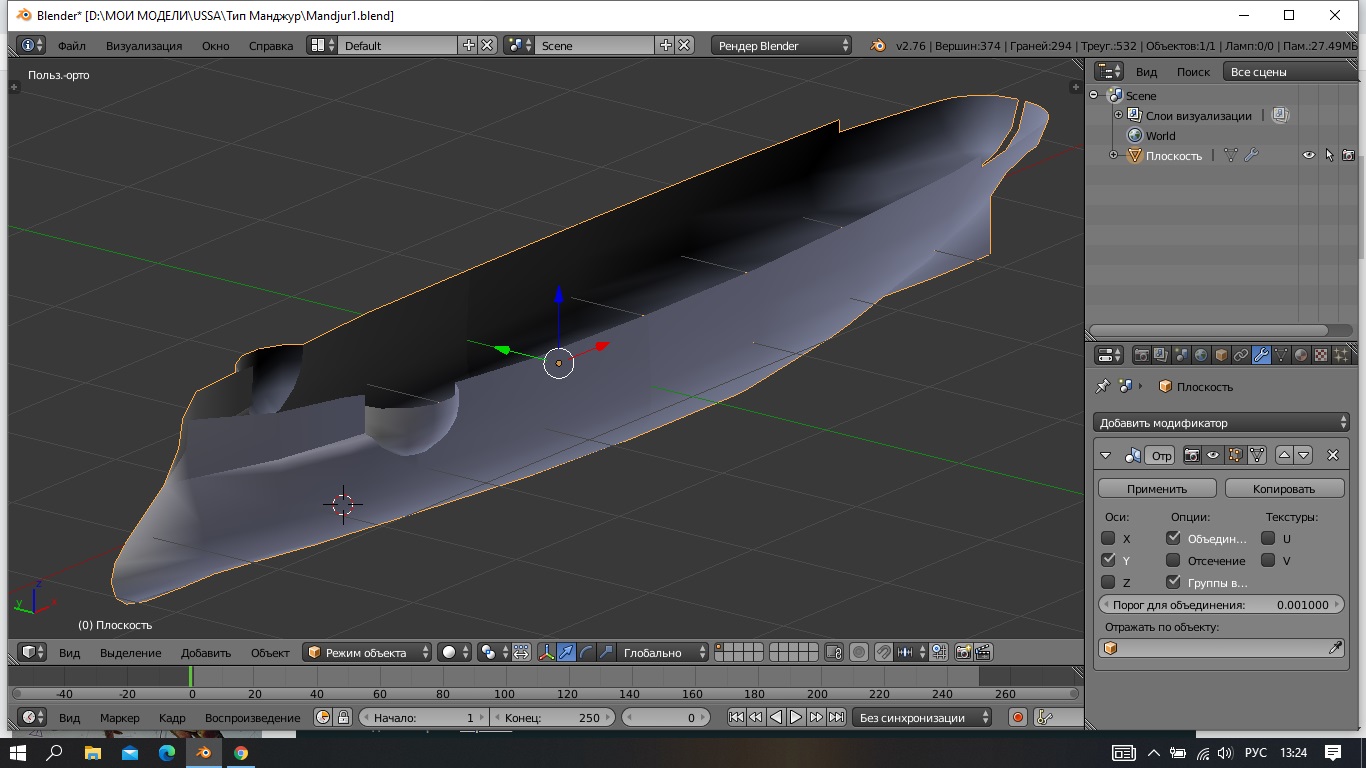Enable the Отсечение clipping option
Screen dimensions: 1366x768
1173,560
